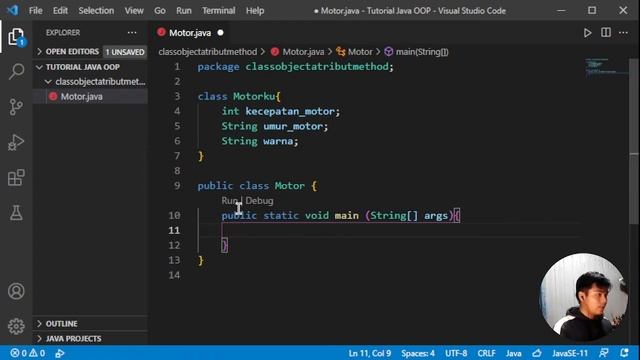
Task: Collapse the Tutorial Java OOP folder
Action: (40, 67)
